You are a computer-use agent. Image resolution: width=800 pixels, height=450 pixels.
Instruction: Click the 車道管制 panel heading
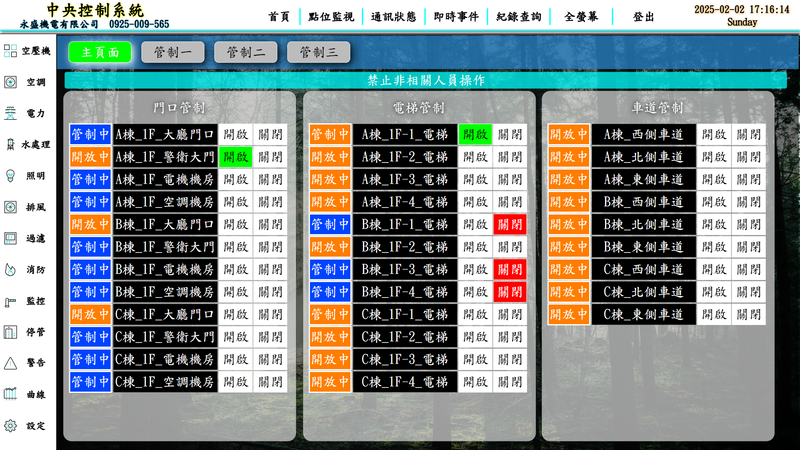click(657, 108)
